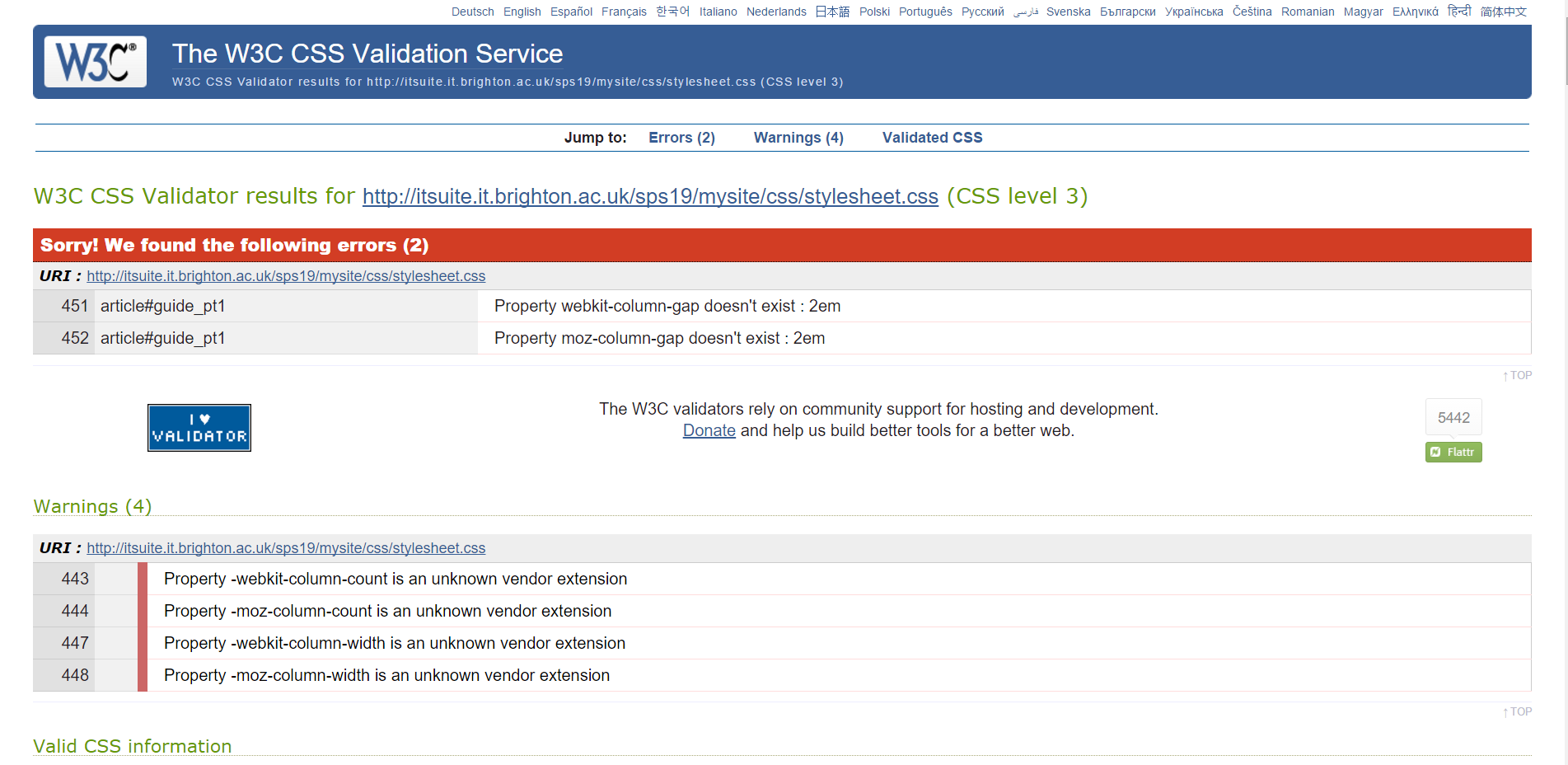Switch language to Italiano
Screen dimensions: 1568x765
click(718, 12)
